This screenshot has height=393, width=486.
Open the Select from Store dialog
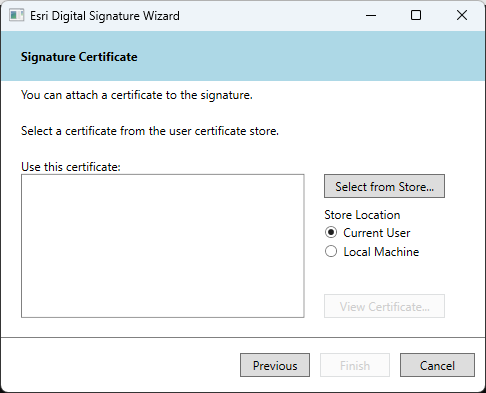[384, 186]
